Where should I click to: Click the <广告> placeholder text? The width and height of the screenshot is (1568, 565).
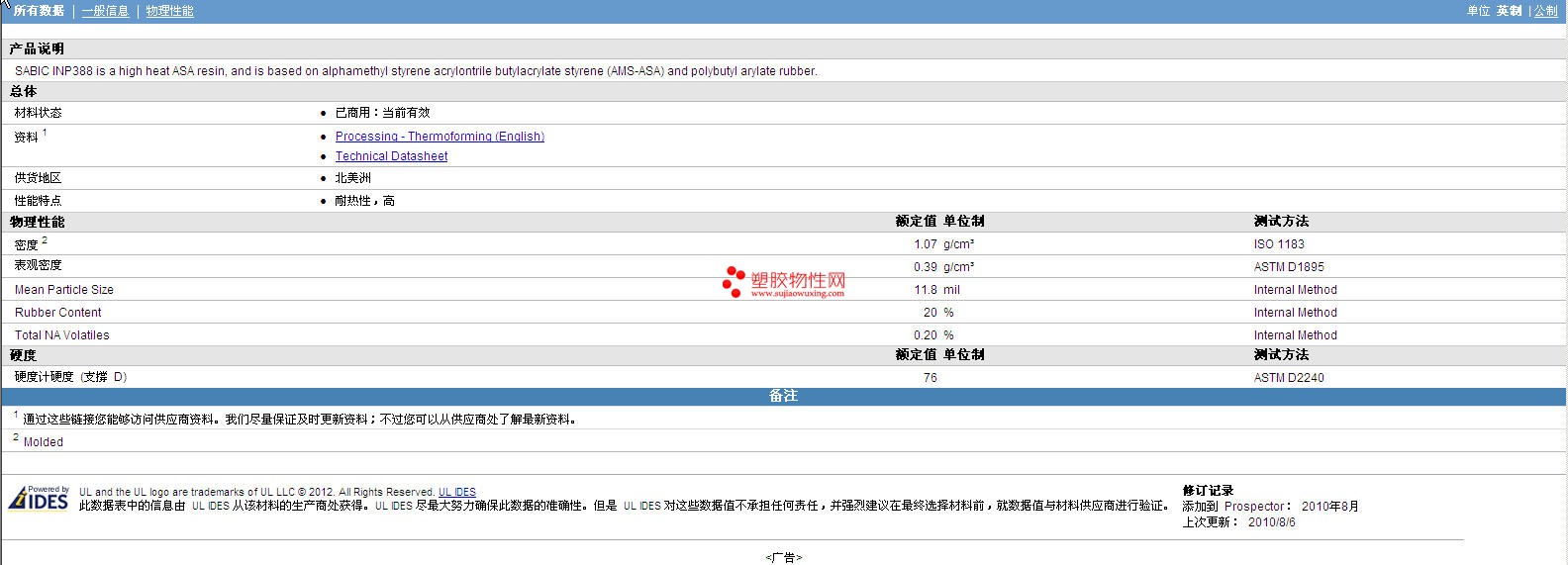[784, 558]
